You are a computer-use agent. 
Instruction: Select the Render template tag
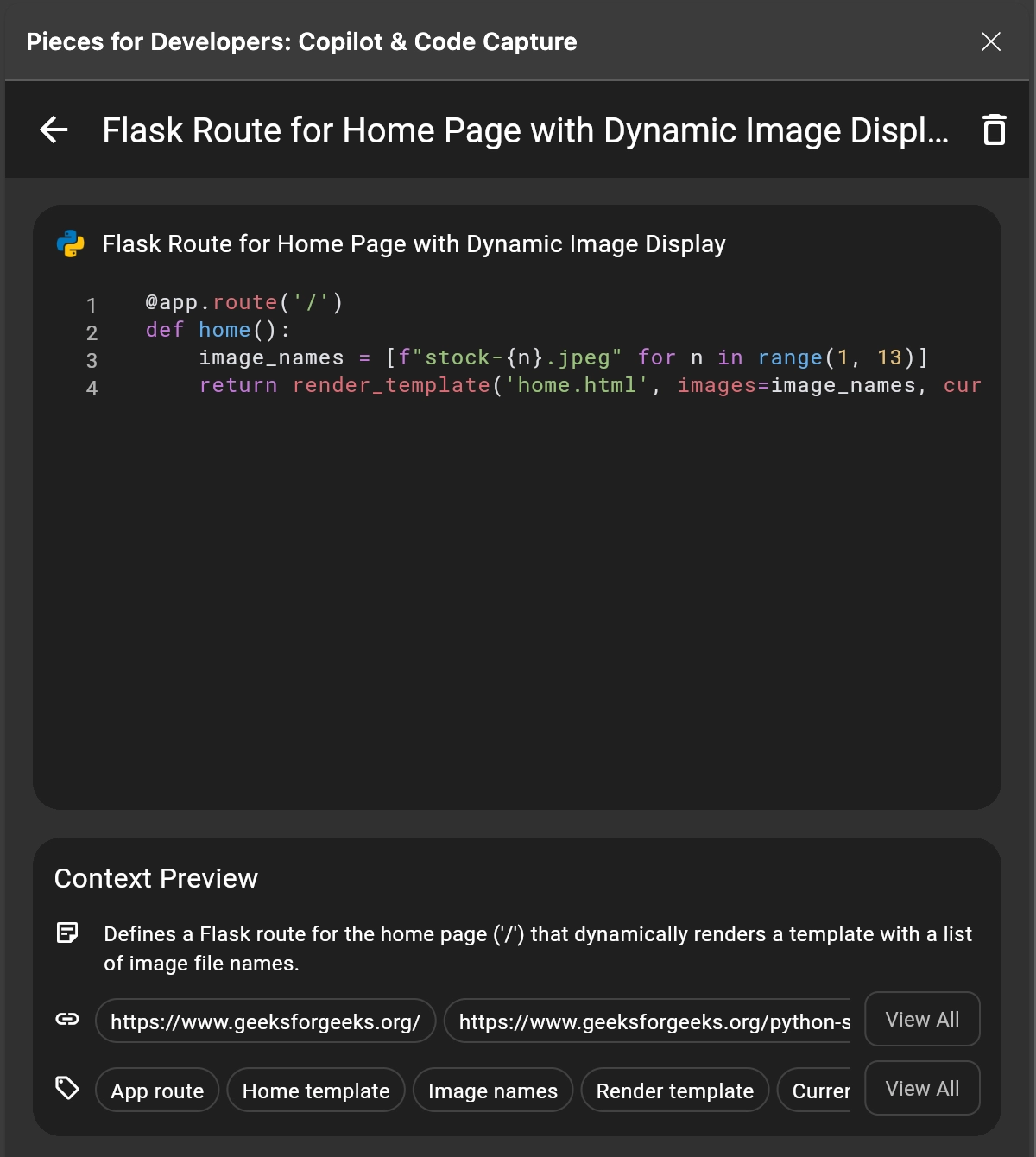coord(674,1090)
